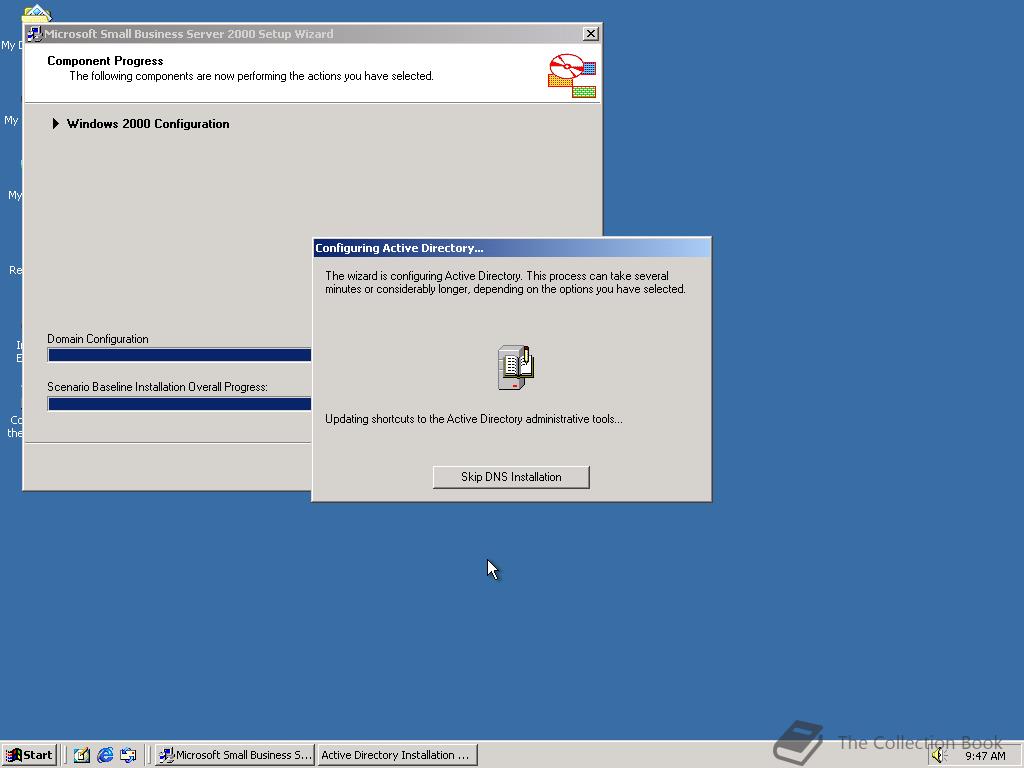1024x768 pixels.
Task: Click the 9:47 AM system clock
Action: 985,756
